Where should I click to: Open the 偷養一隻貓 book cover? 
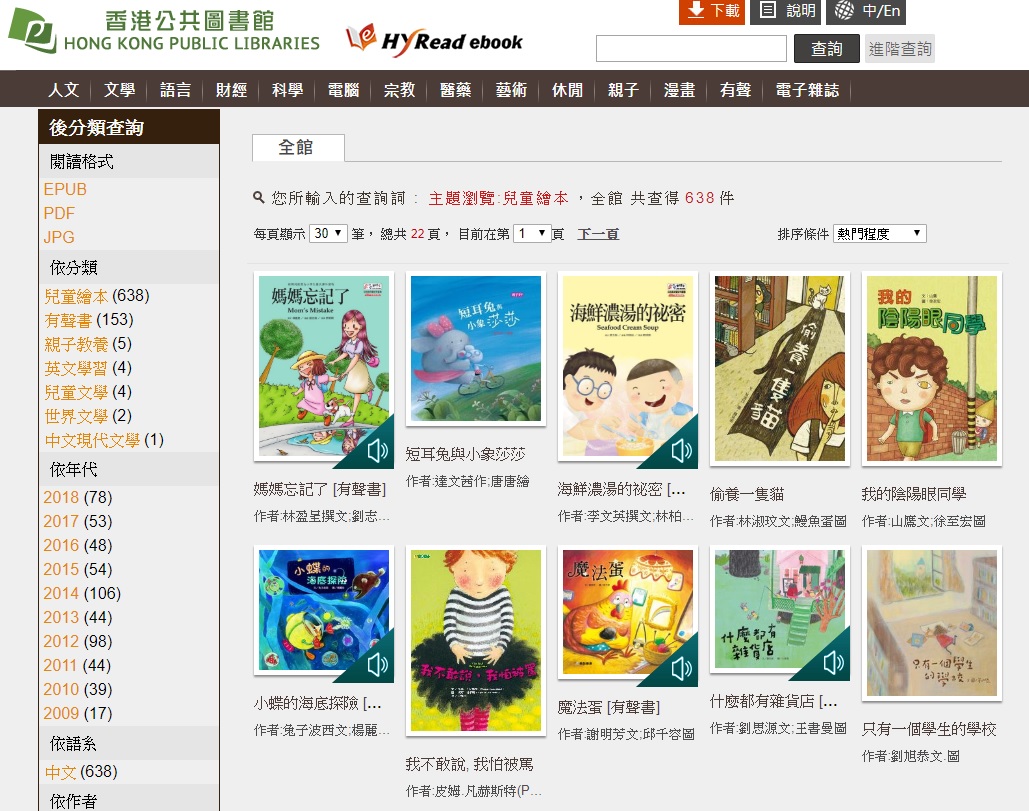(x=780, y=368)
